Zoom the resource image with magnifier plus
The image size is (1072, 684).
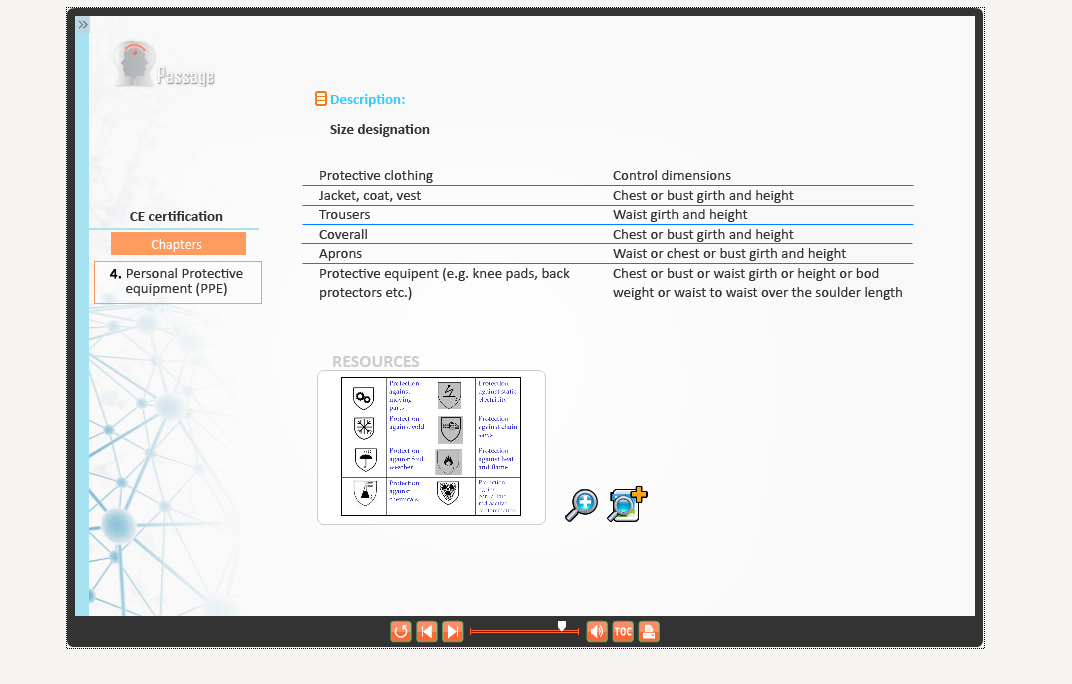pos(581,505)
